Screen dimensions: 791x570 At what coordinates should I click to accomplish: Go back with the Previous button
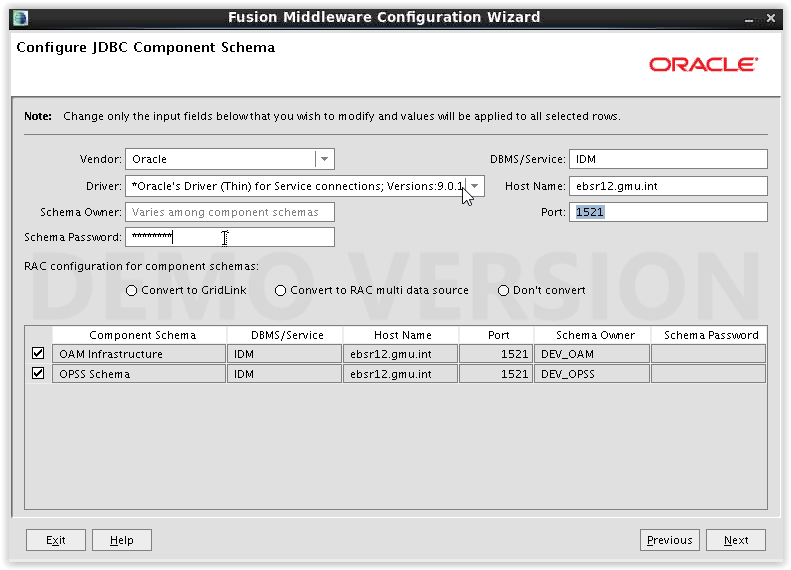[669, 540]
